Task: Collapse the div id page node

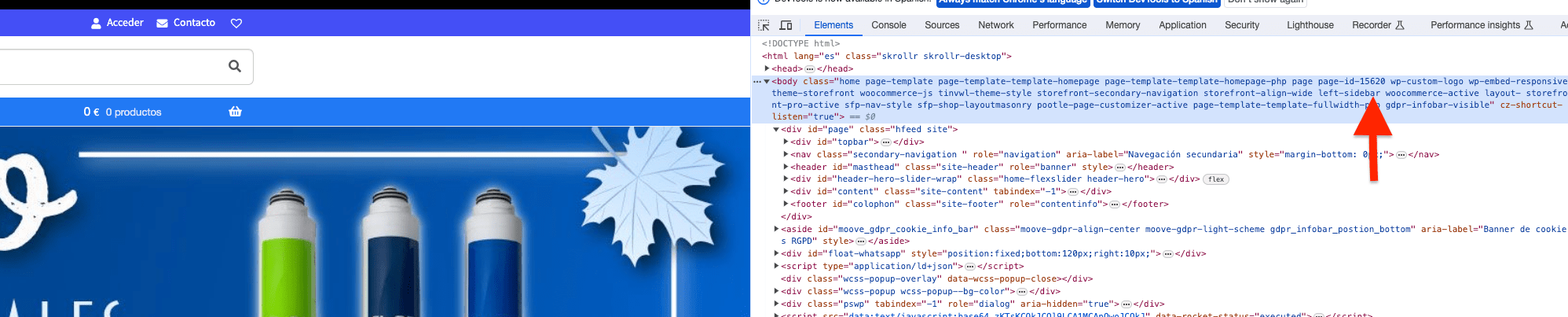Action: point(776,130)
